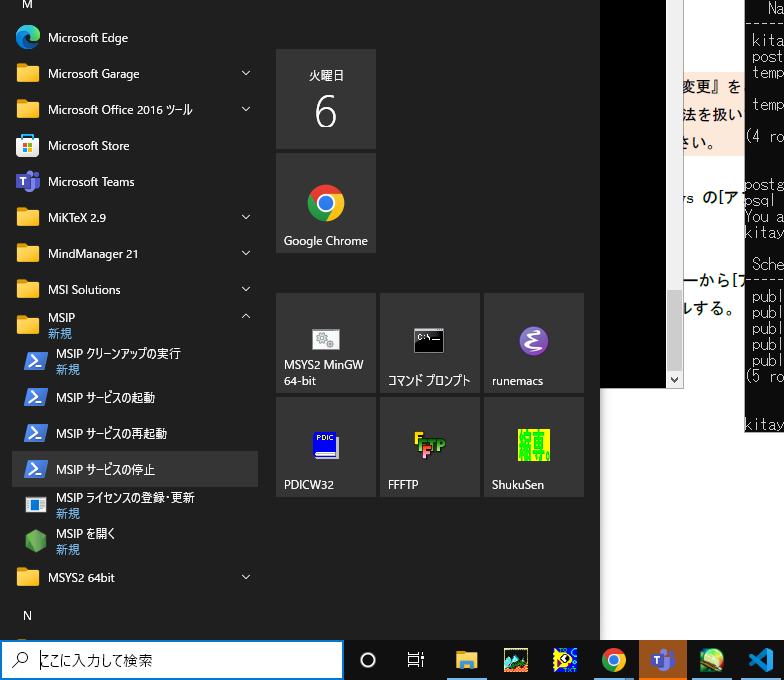Open the PDICW32 dictionary tile
Image resolution: width=784 pixels, height=680 pixels.
pos(325,447)
